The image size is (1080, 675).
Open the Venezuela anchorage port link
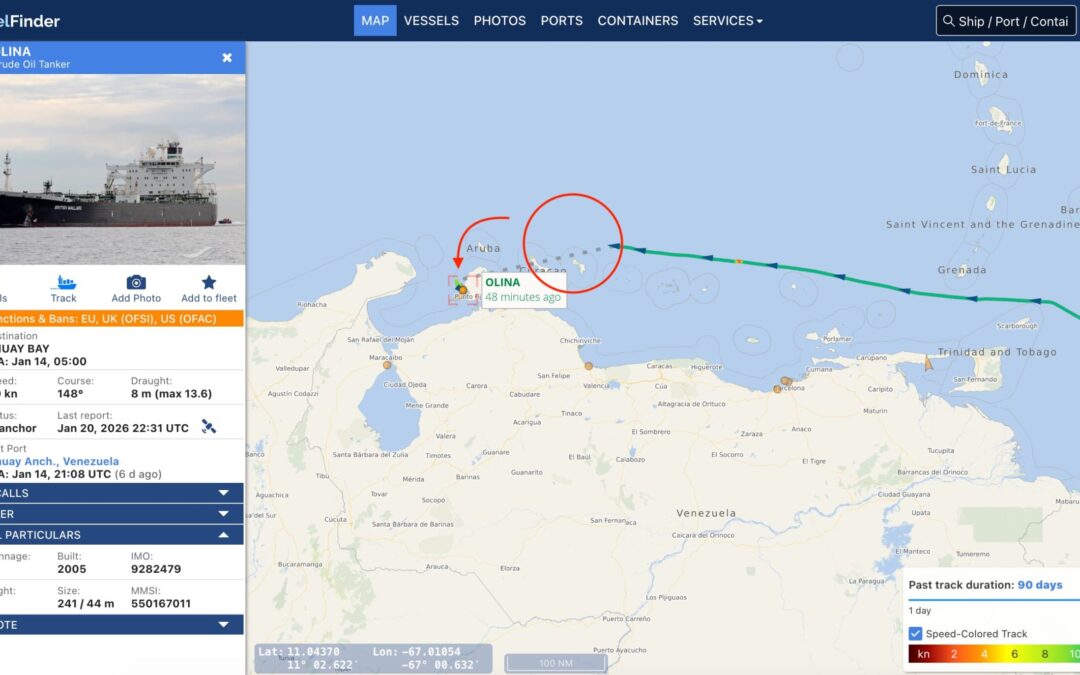coord(59,461)
